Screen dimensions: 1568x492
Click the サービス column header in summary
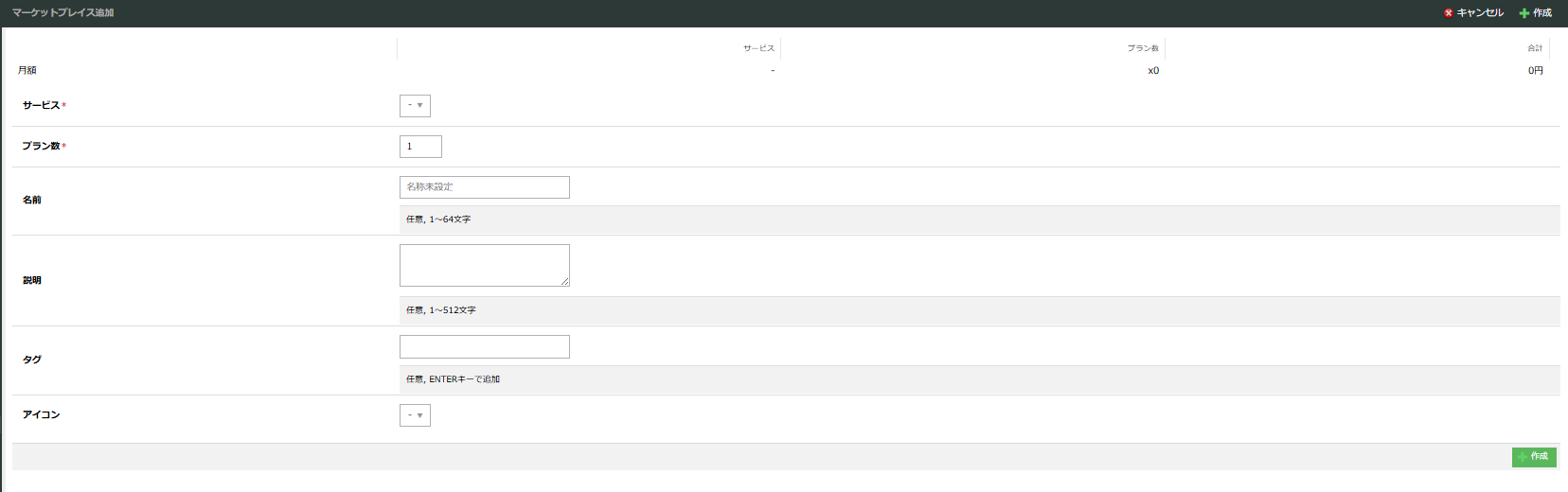[758, 48]
